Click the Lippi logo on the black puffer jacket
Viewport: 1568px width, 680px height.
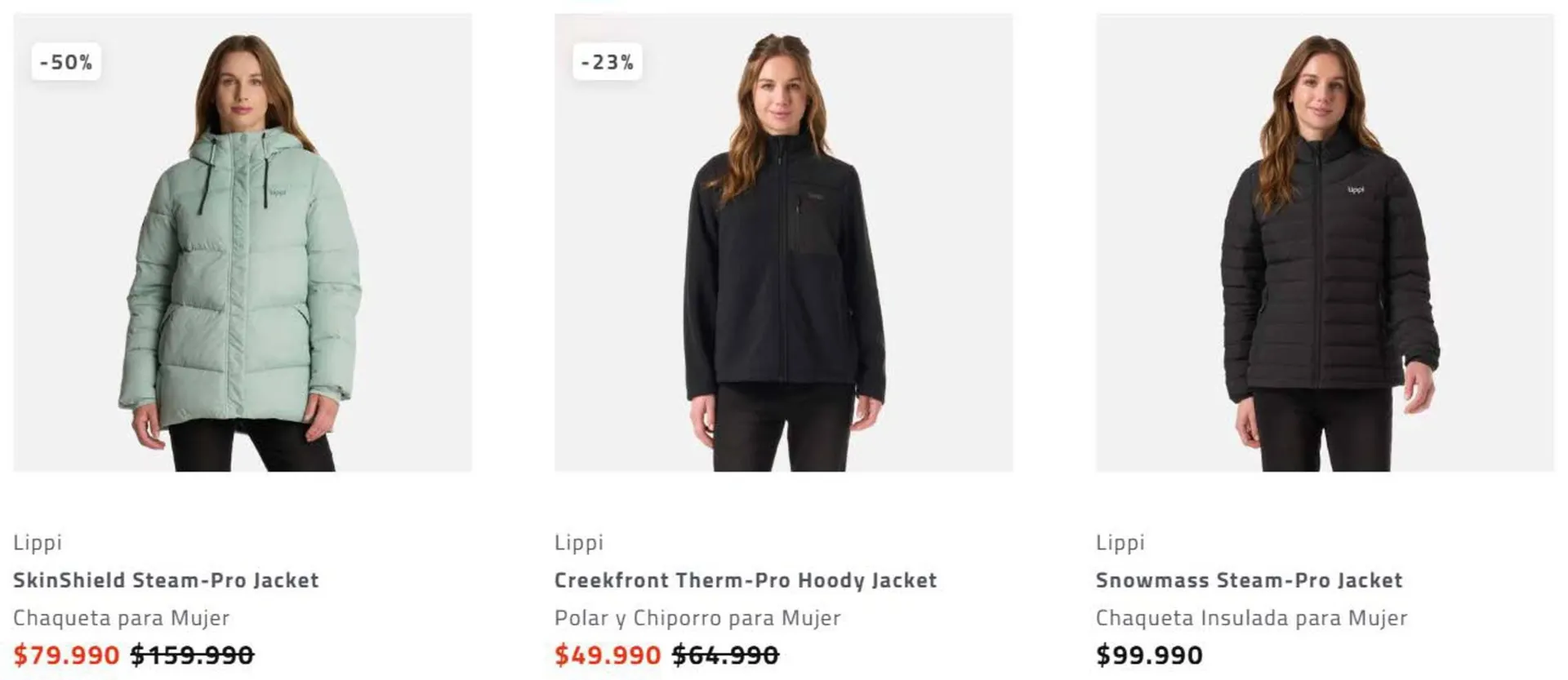coord(1356,190)
